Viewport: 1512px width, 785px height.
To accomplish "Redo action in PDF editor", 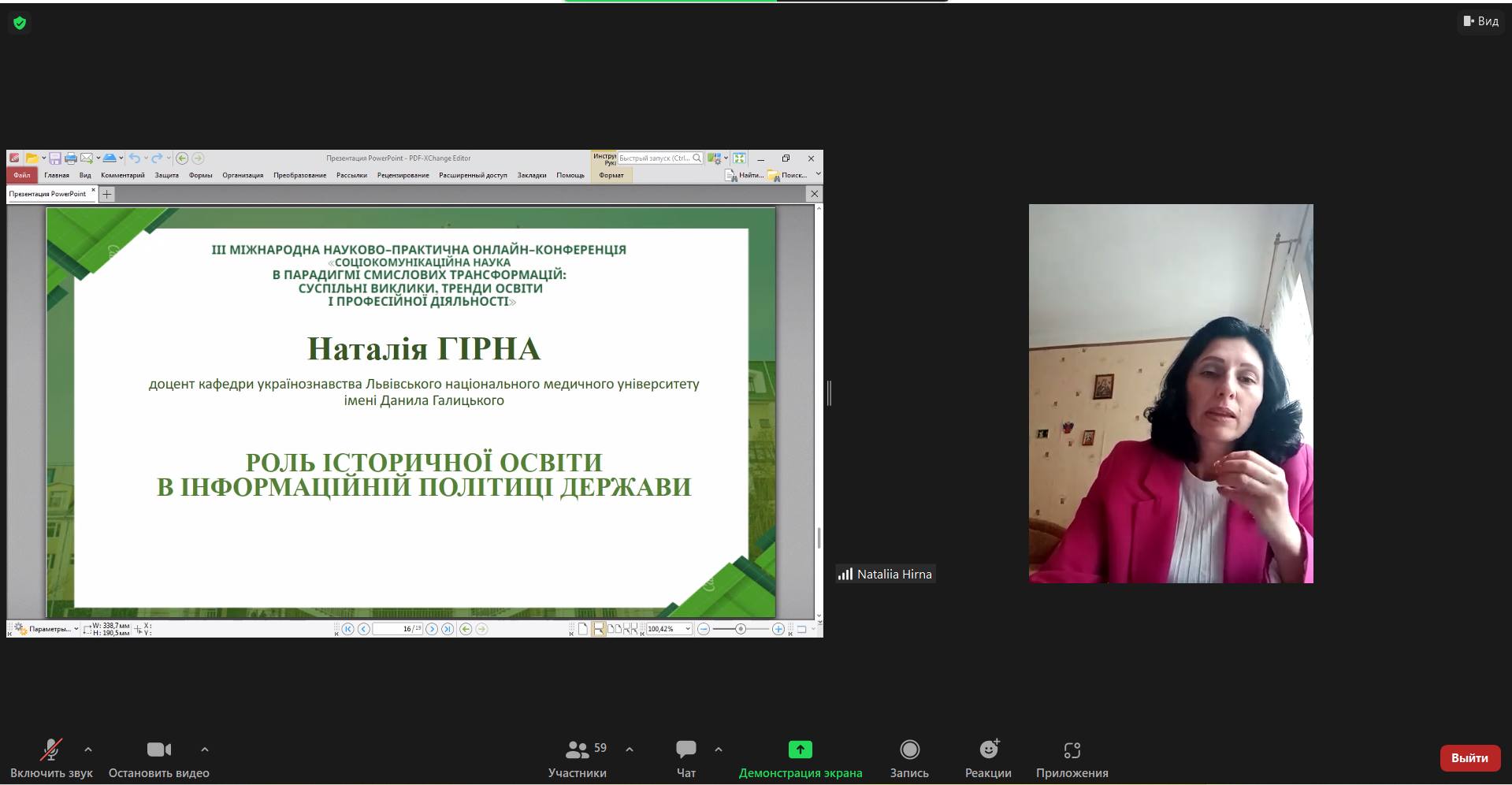I will (x=157, y=158).
